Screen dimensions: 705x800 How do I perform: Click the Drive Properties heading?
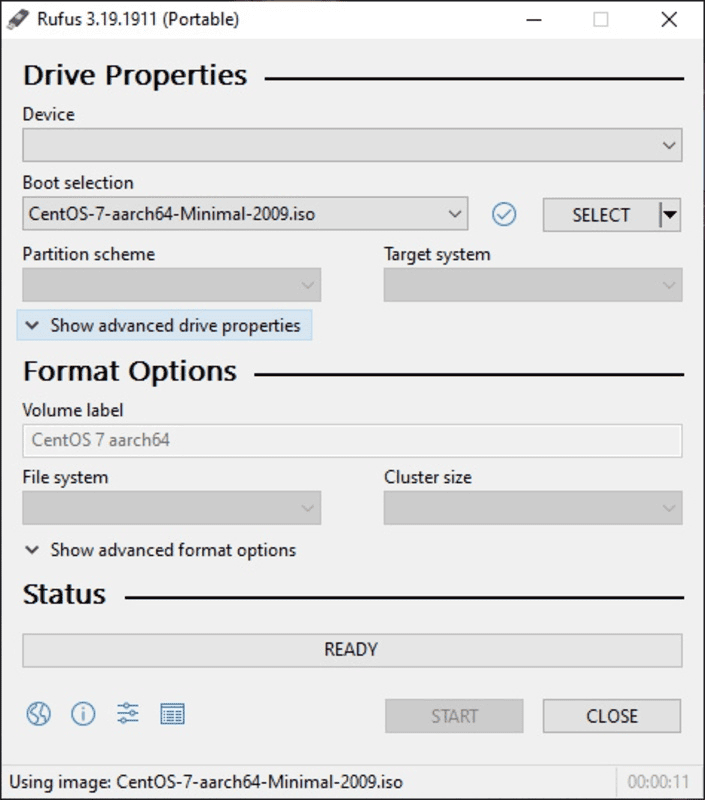pyautogui.click(x=135, y=76)
